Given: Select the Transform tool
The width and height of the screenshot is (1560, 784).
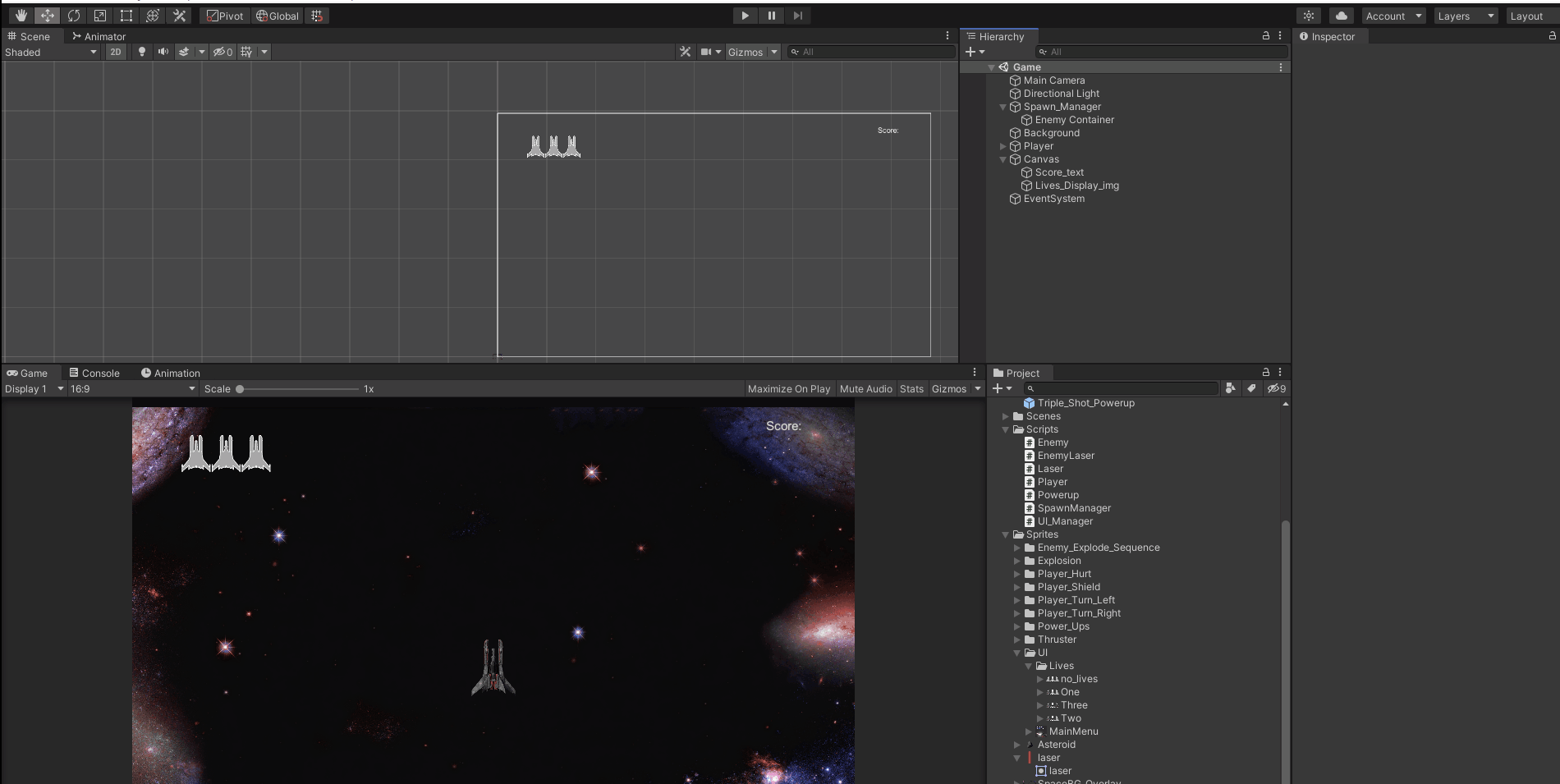Looking at the screenshot, I should tap(152, 16).
